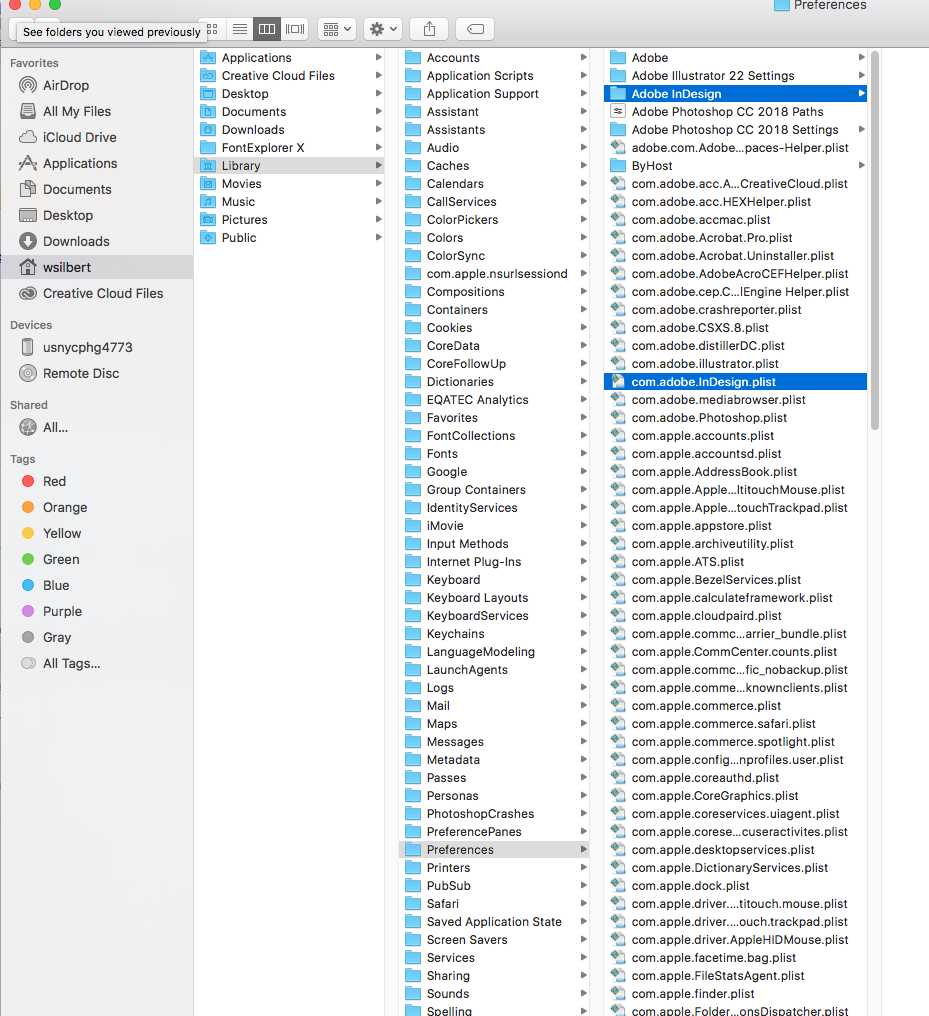Image resolution: width=929 pixels, height=1016 pixels.
Task: Select Adobe Photoshop CC 2018 Paths file
Action: (735, 111)
